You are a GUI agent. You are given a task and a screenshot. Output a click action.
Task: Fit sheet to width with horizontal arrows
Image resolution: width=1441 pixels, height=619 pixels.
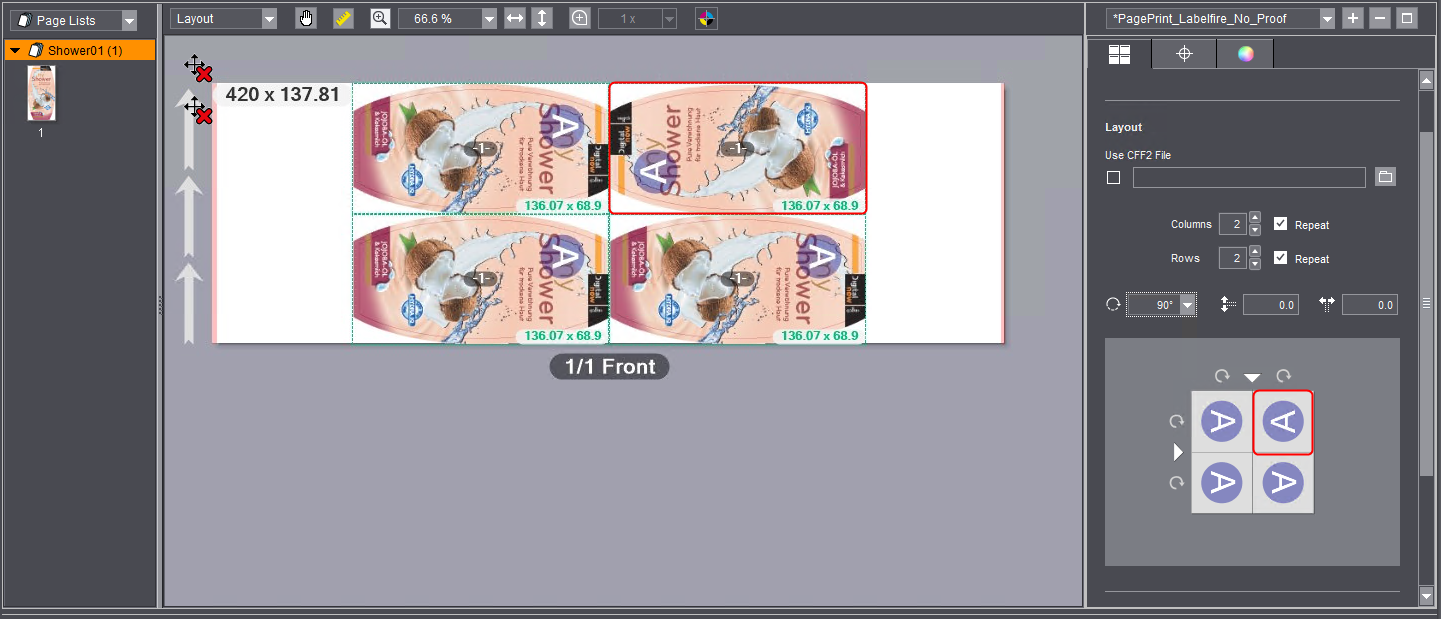click(x=515, y=18)
